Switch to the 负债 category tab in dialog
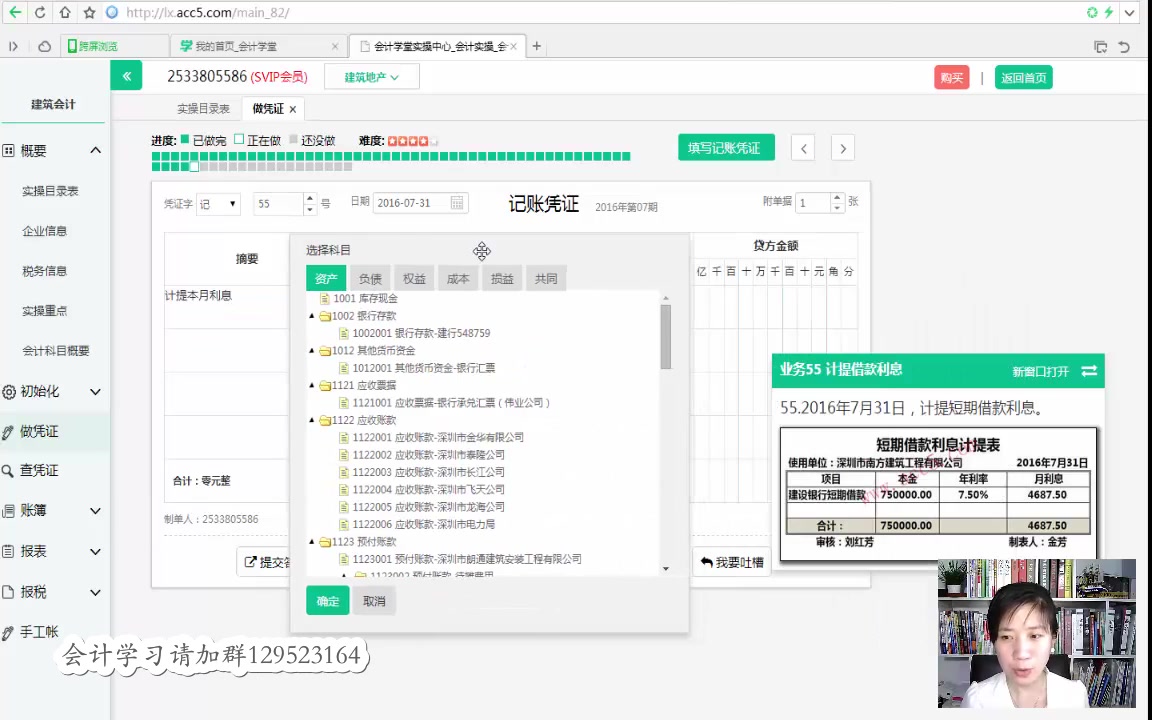Image resolution: width=1152 pixels, height=720 pixels. point(369,278)
